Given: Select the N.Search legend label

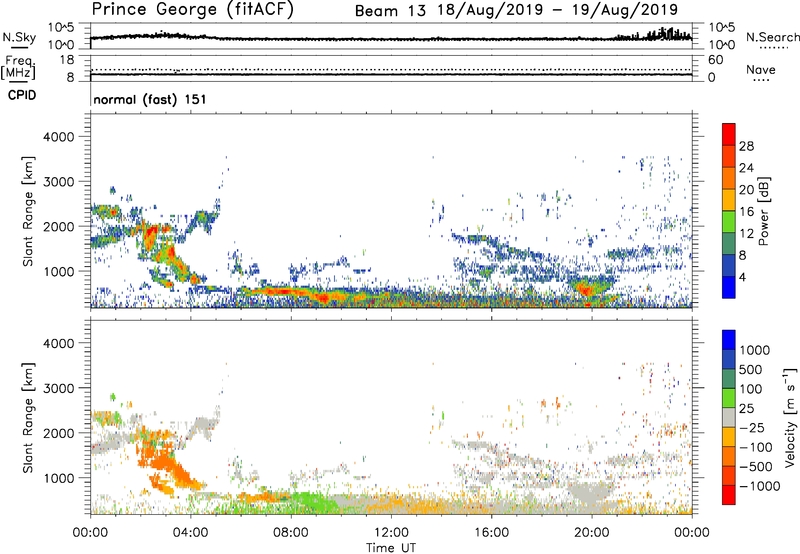Looking at the screenshot, I should (x=772, y=37).
